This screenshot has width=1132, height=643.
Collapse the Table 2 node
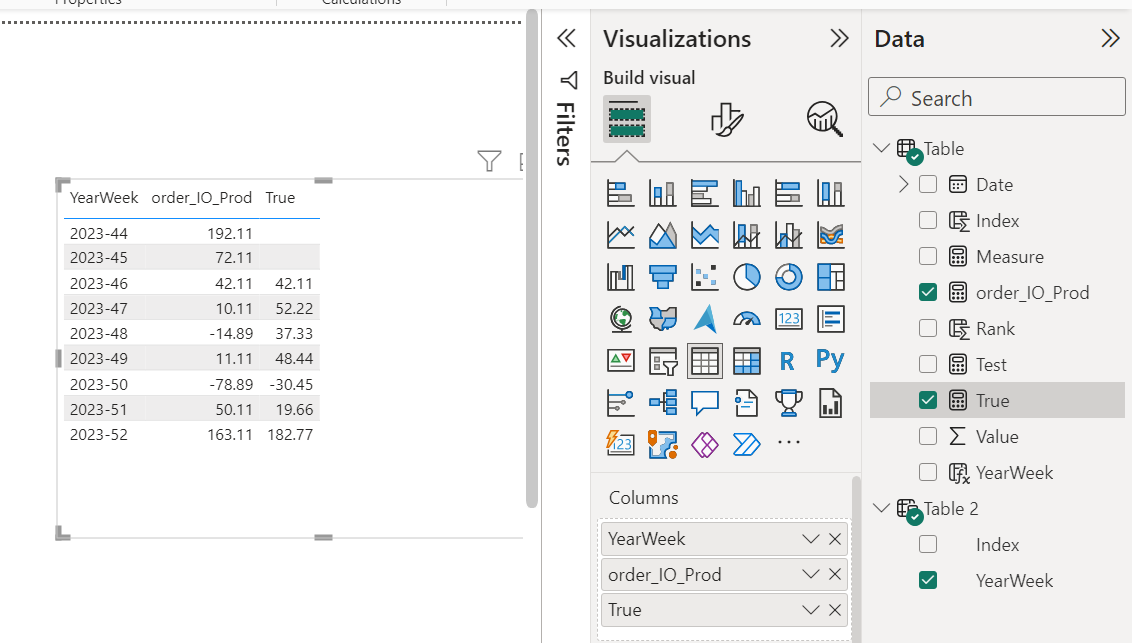(x=881, y=508)
